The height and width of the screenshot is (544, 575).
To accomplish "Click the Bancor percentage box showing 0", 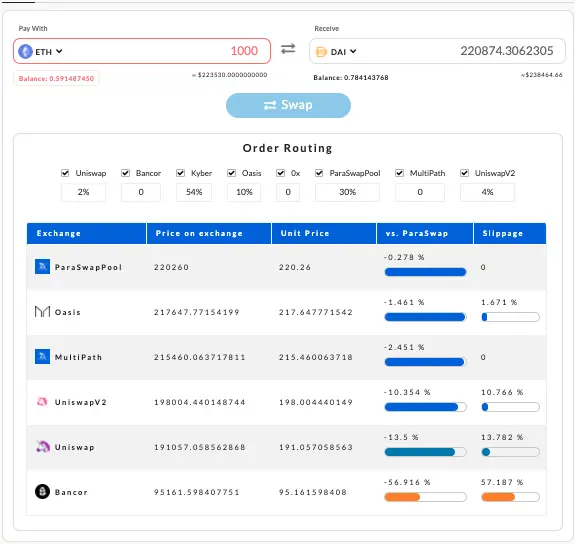I will coord(141,192).
